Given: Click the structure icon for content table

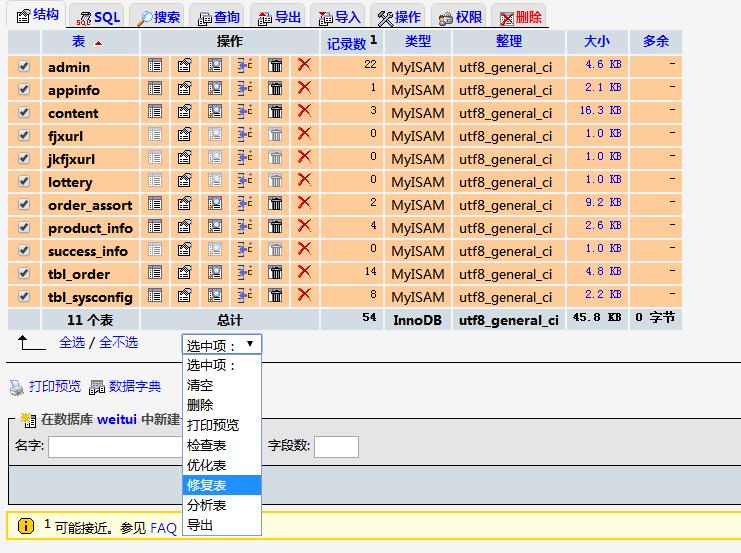Looking at the screenshot, I should point(185,111).
